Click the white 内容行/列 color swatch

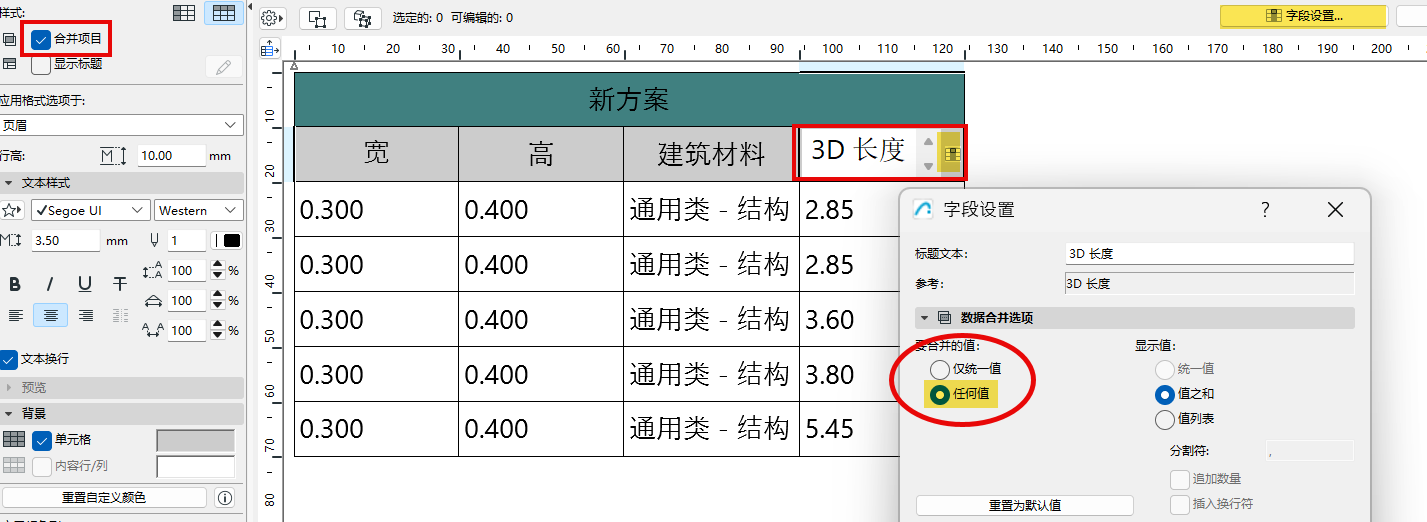point(195,467)
